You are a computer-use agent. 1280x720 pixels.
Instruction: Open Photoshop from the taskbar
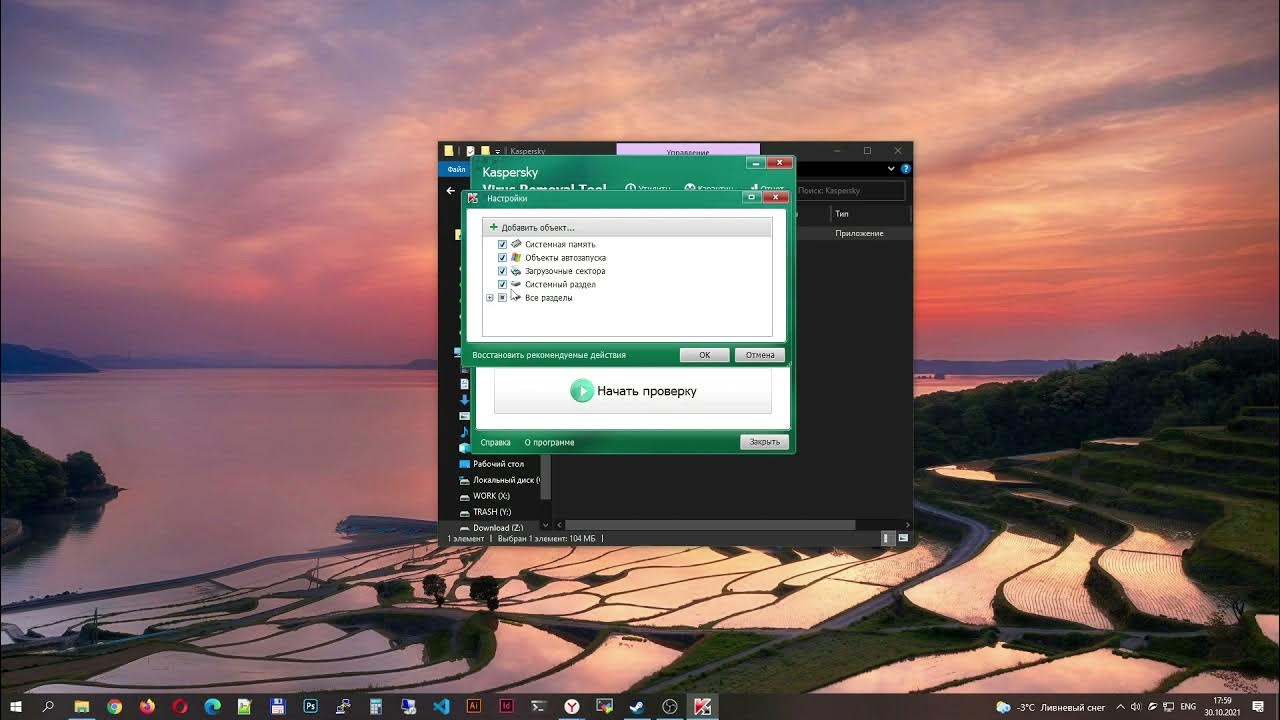click(310, 706)
